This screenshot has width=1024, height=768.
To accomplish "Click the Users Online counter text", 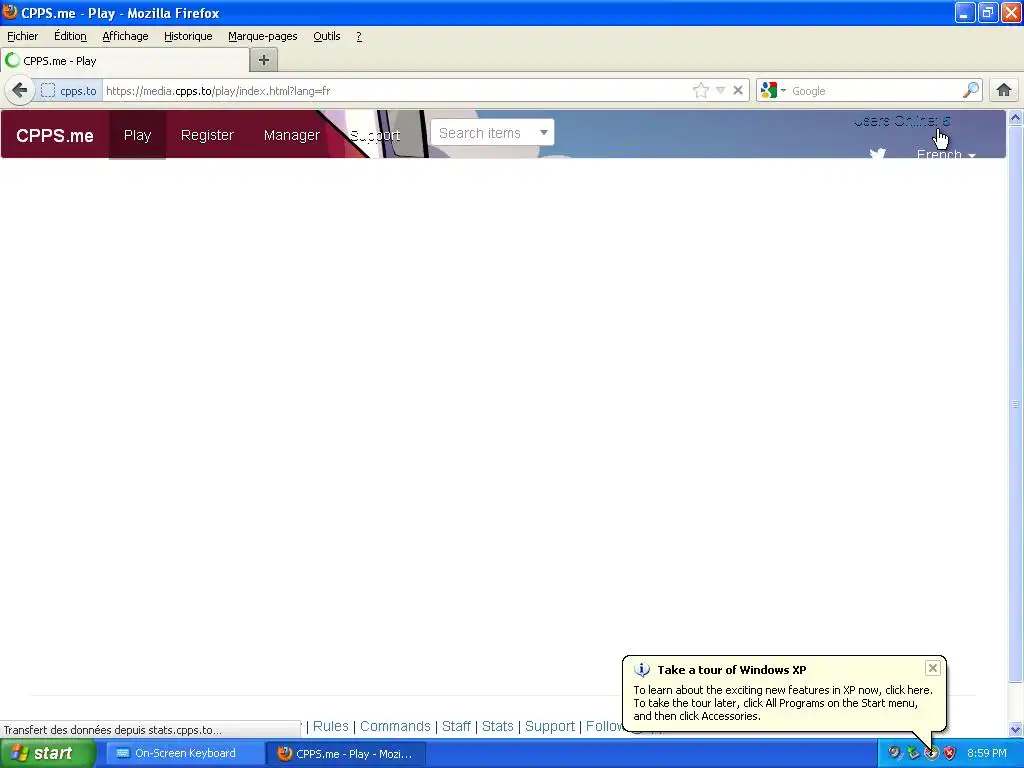I will point(902,121).
